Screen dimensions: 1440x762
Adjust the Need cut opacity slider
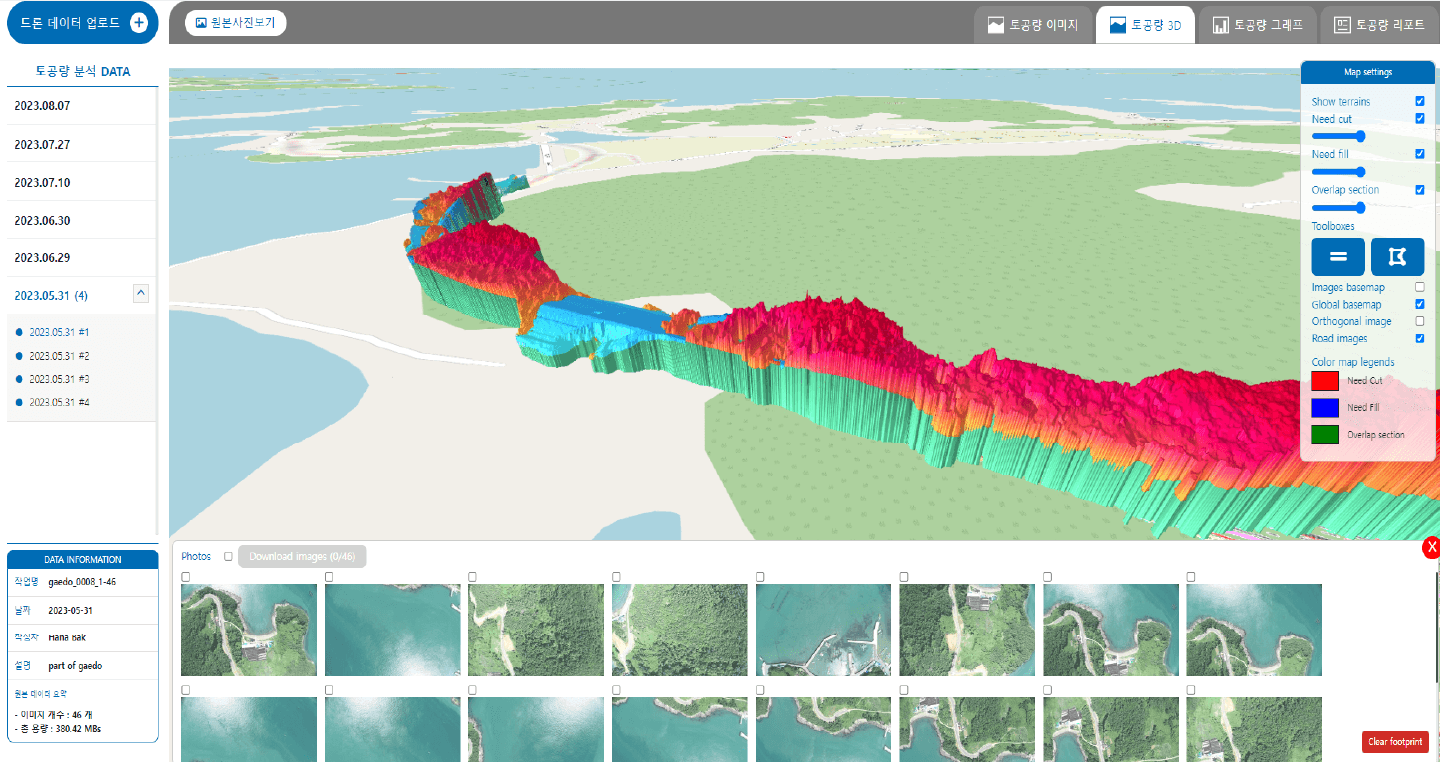coord(1360,136)
